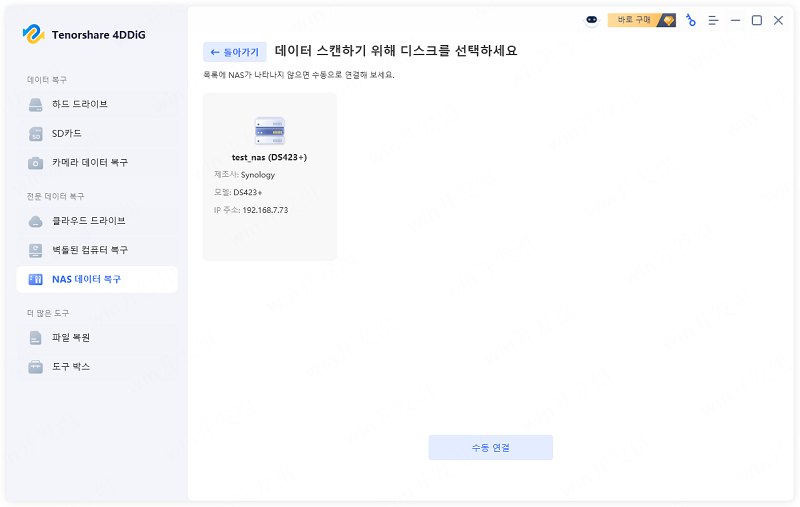Click the 제조사: Synology text
800x507 pixels.
[244, 175]
